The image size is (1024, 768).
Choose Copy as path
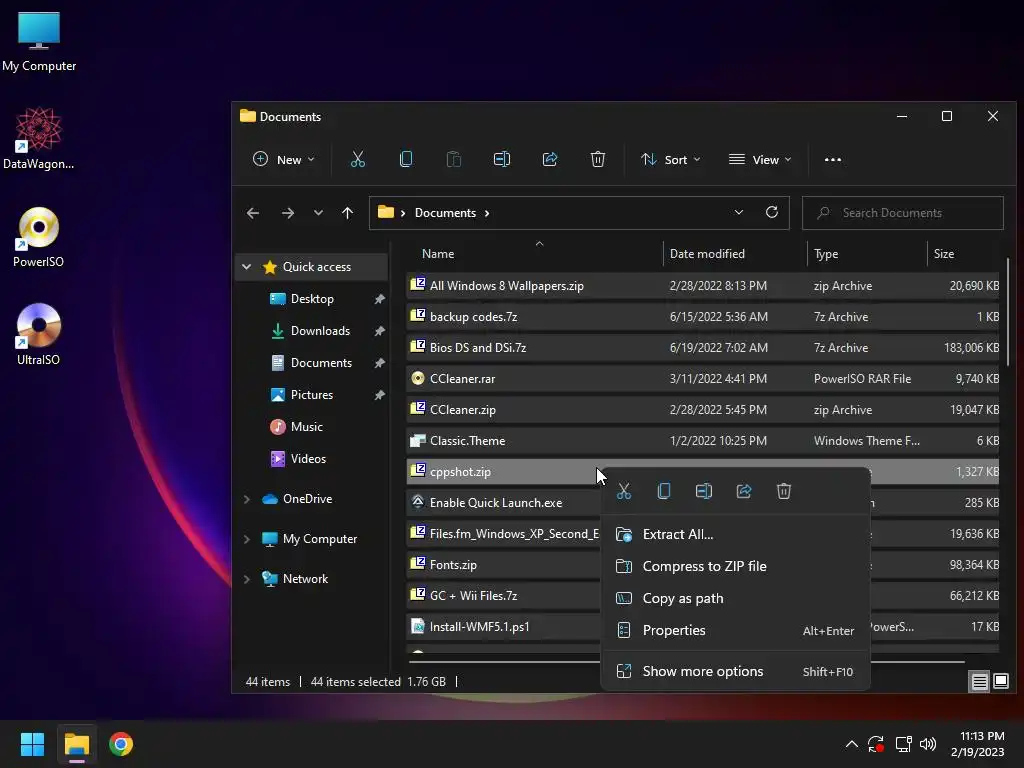tap(735, 598)
